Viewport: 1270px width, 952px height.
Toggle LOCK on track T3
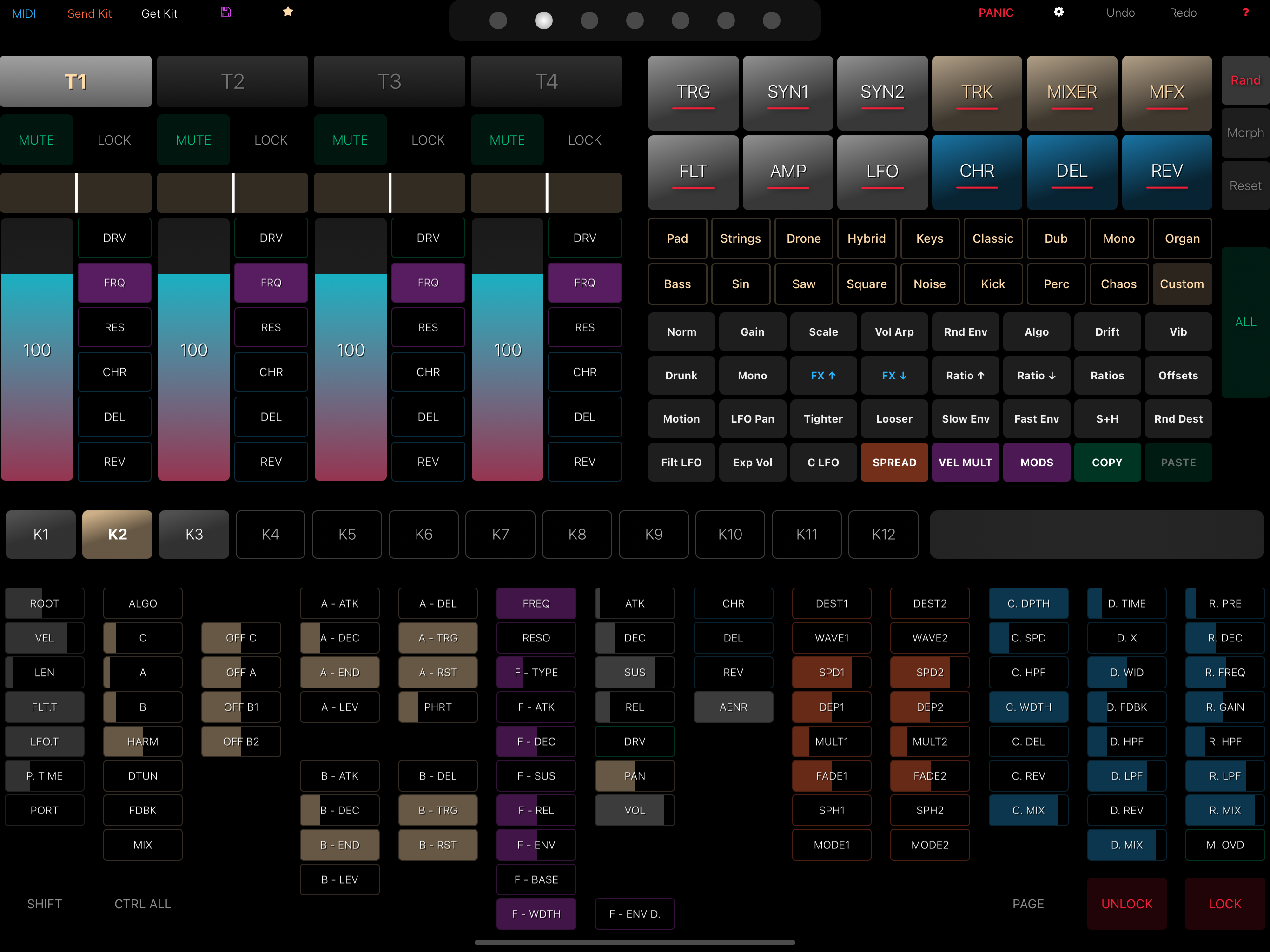coord(428,140)
